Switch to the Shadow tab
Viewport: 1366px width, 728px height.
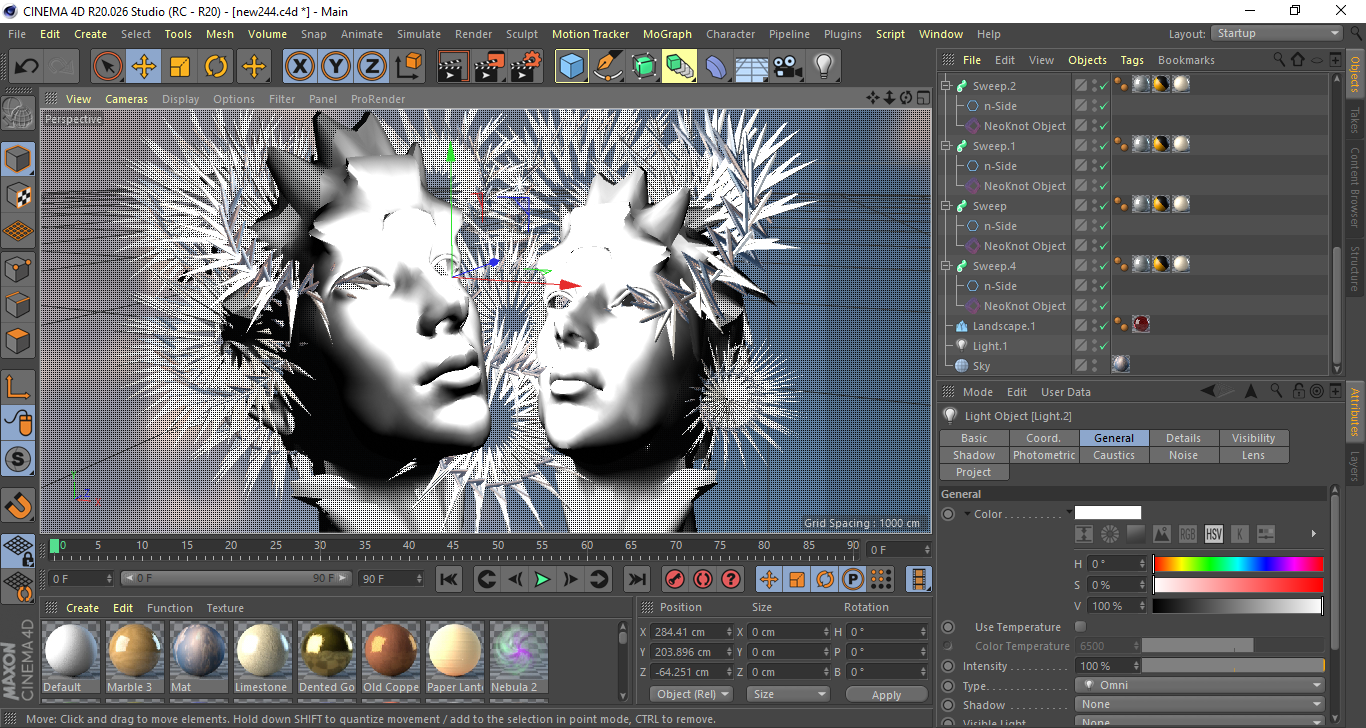(x=974, y=455)
